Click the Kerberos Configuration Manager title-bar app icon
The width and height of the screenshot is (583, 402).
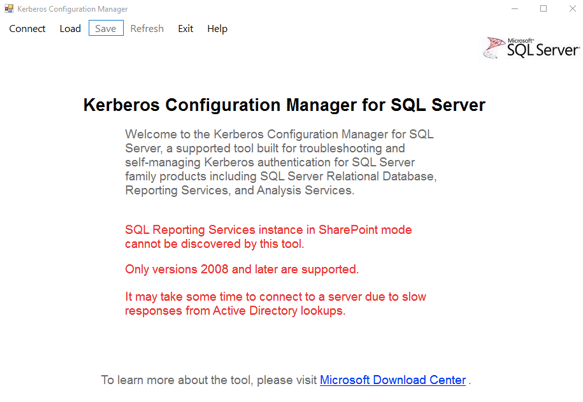pos(9,9)
